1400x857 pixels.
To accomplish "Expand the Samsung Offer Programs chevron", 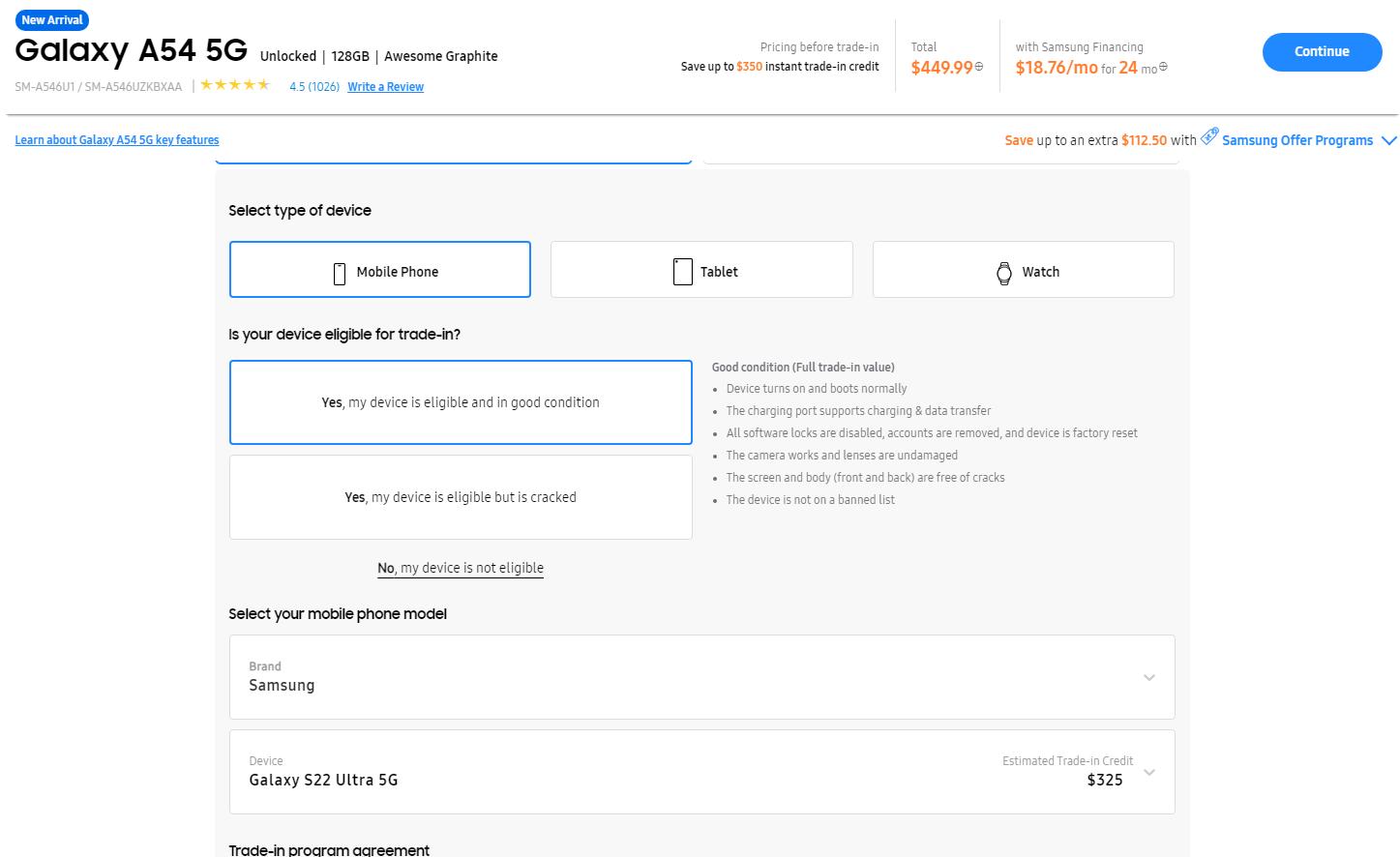I will (x=1388, y=140).
